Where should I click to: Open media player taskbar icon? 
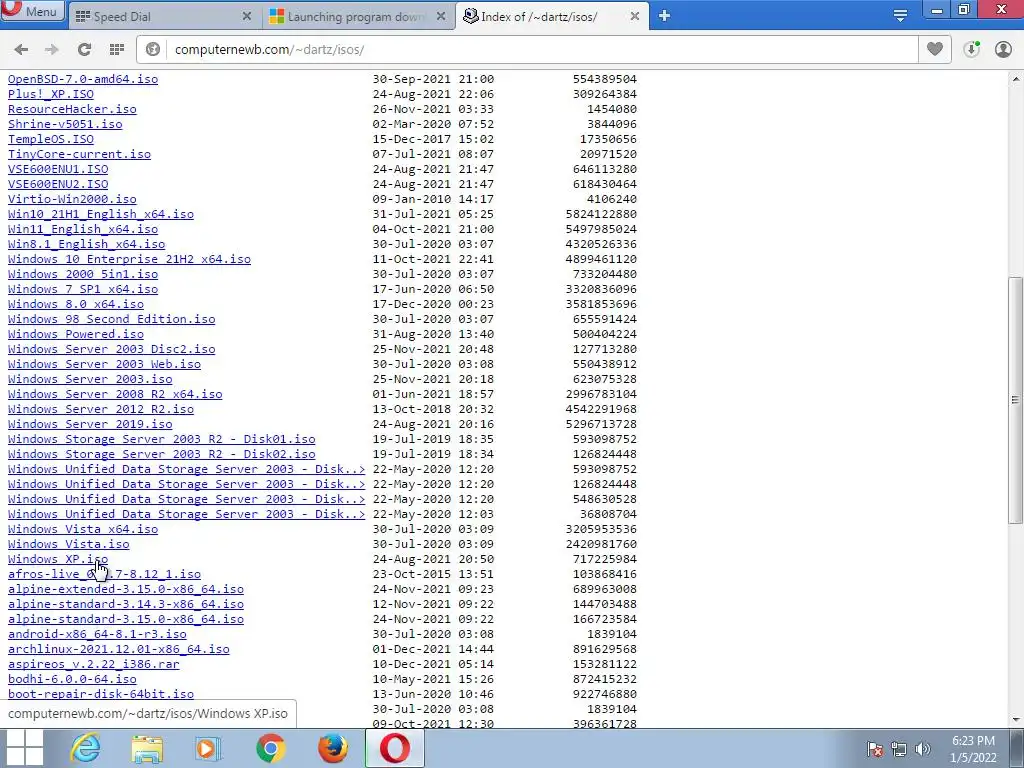click(x=208, y=748)
